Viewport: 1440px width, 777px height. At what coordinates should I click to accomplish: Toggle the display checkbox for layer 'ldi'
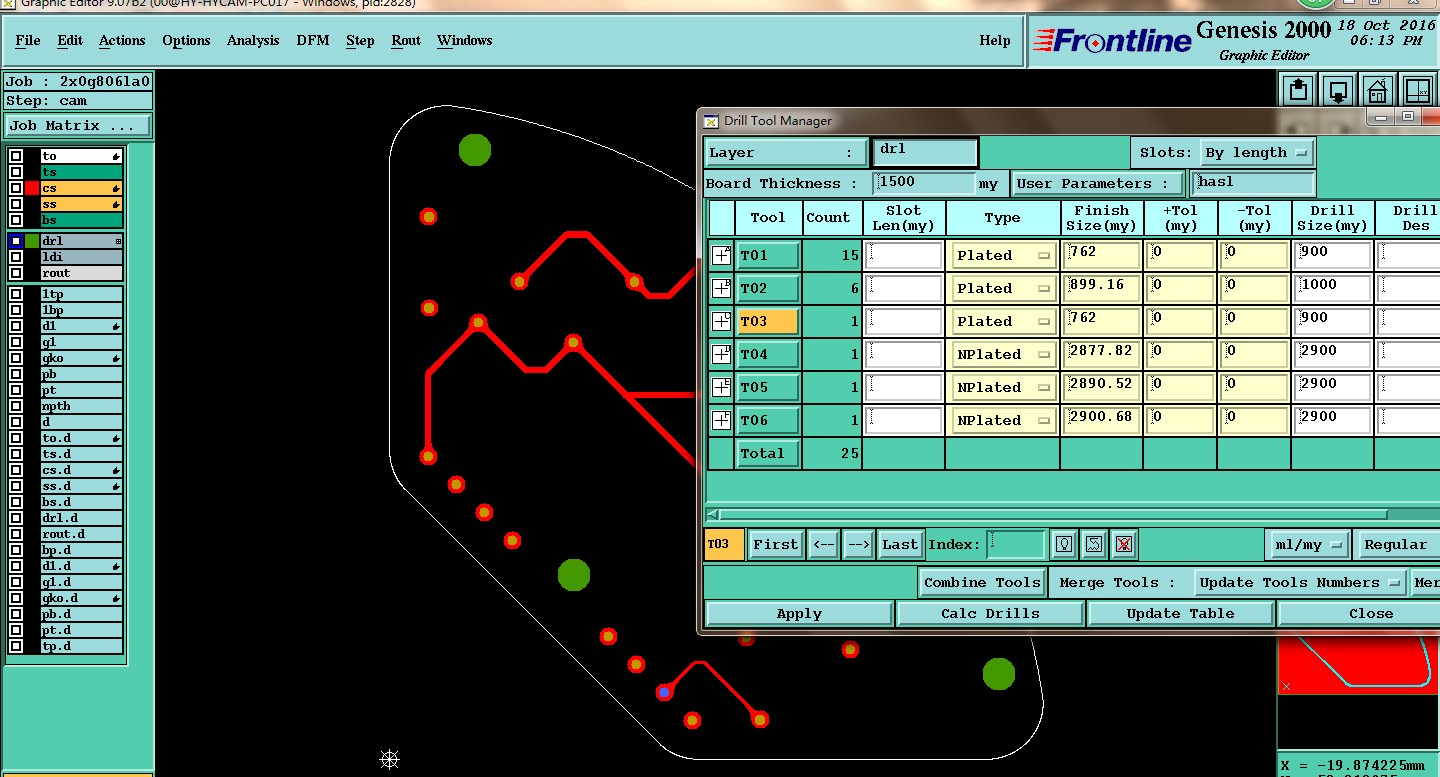[x=16, y=257]
